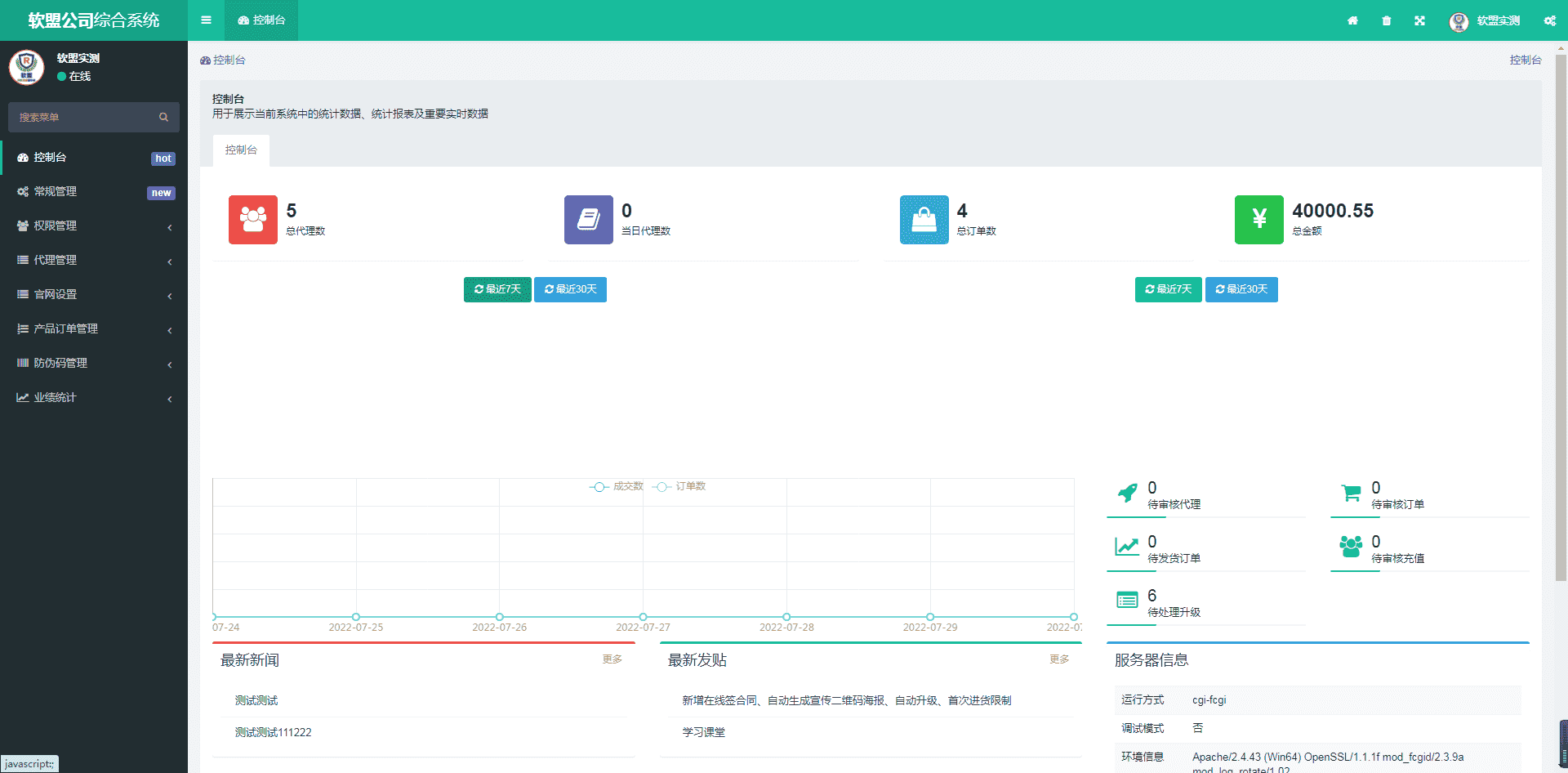Viewport: 1568px width, 773px height.
Task: Select the 代理管理 sidebar item
Action: [x=94, y=261]
